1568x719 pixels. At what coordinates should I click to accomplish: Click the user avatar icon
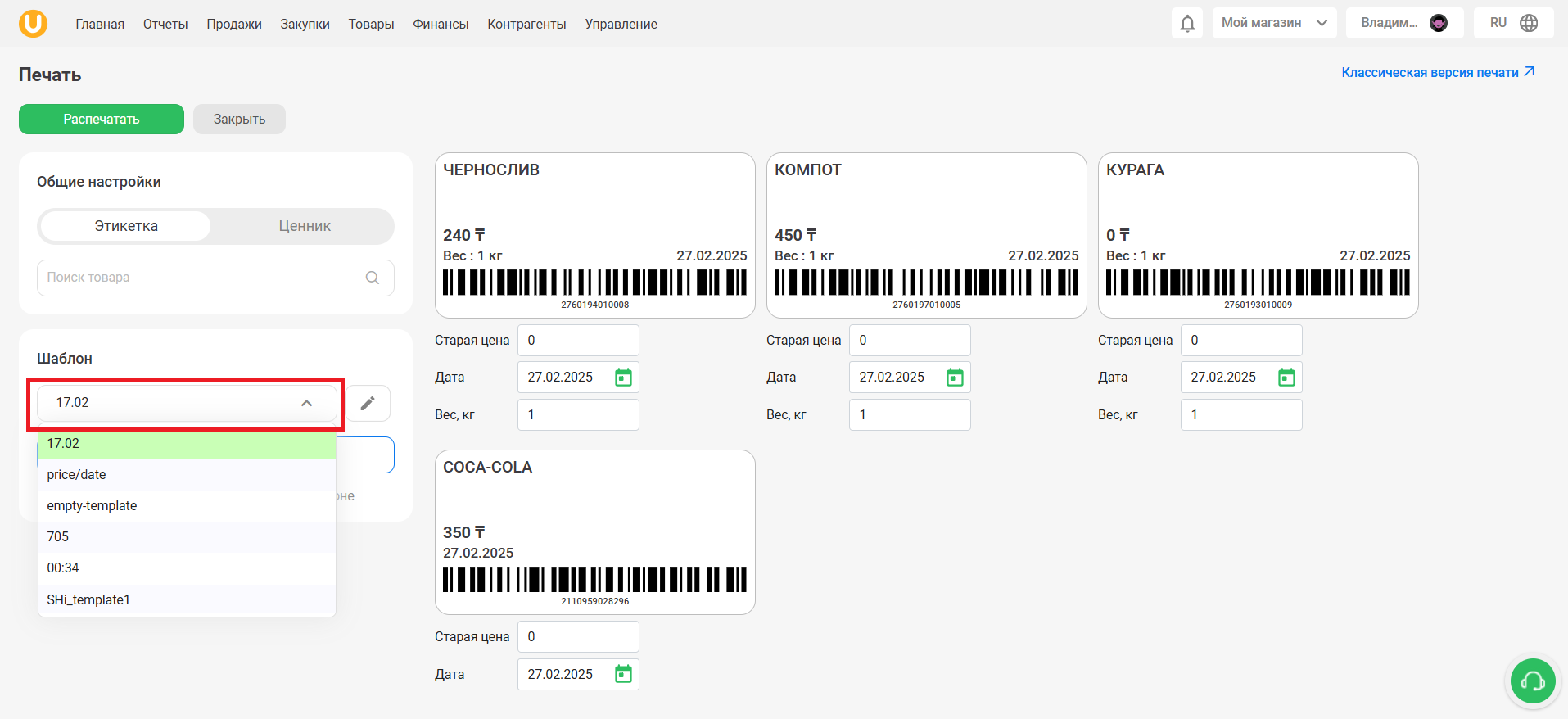point(1439,23)
